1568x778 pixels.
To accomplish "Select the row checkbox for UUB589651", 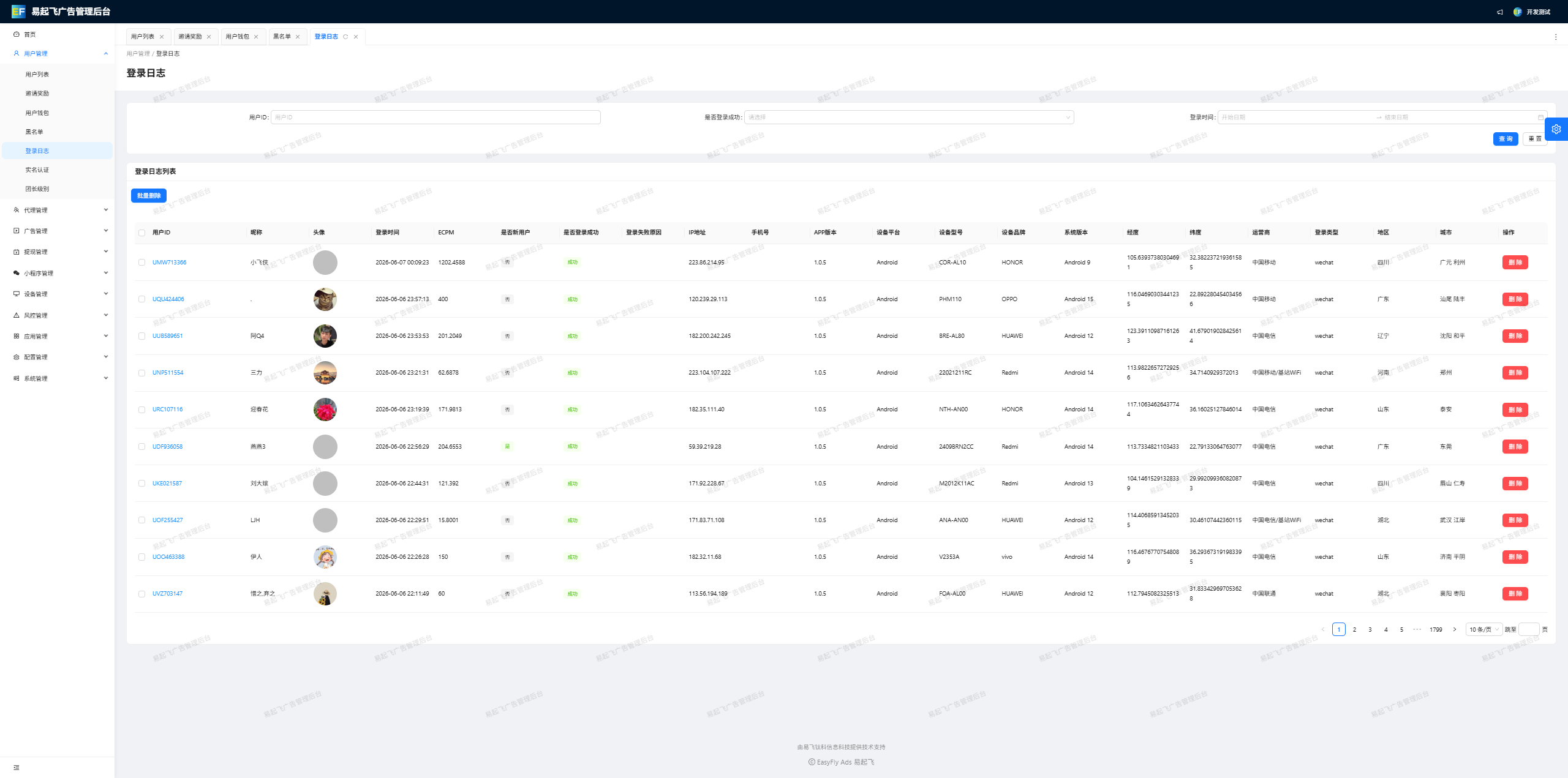I will tap(142, 336).
